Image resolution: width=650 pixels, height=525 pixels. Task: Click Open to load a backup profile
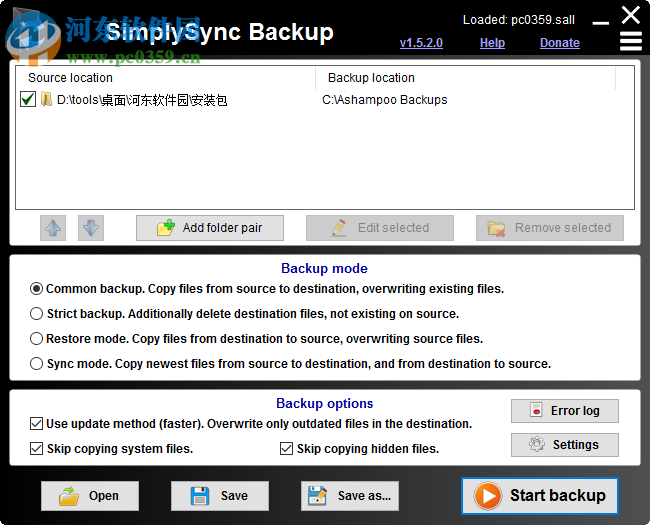coord(90,496)
